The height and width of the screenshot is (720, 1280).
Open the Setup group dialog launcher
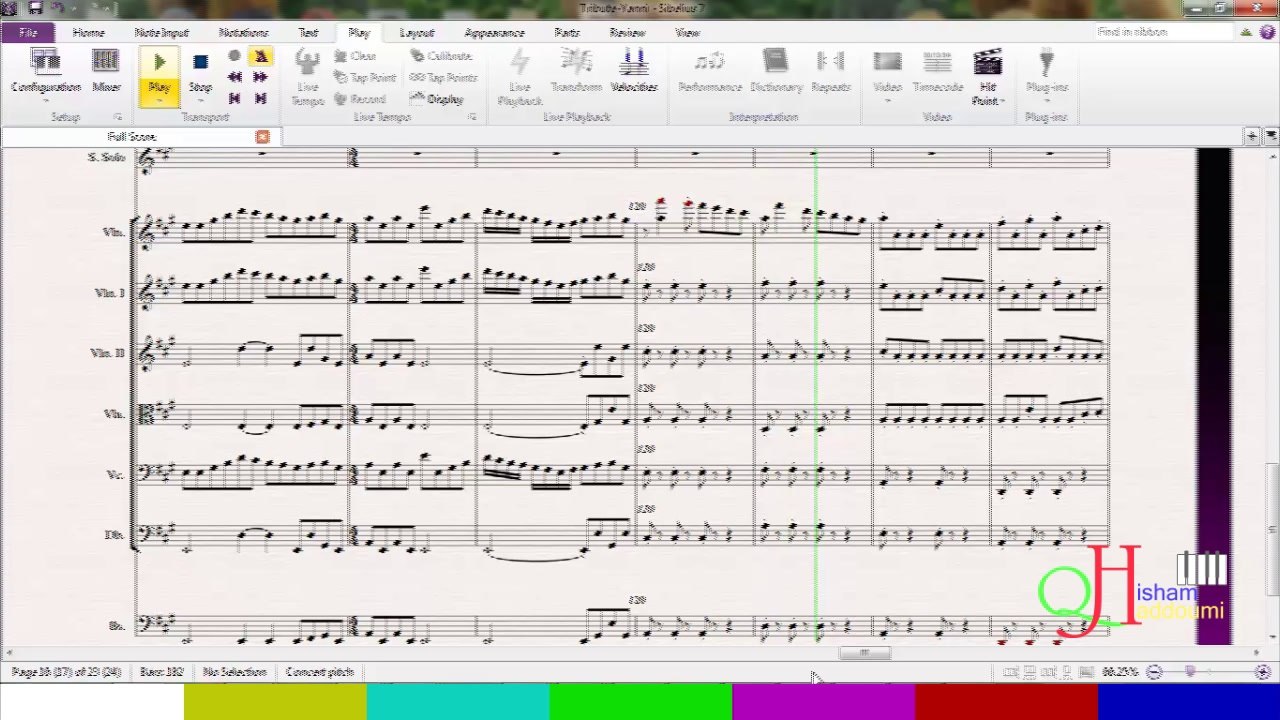pos(117,117)
